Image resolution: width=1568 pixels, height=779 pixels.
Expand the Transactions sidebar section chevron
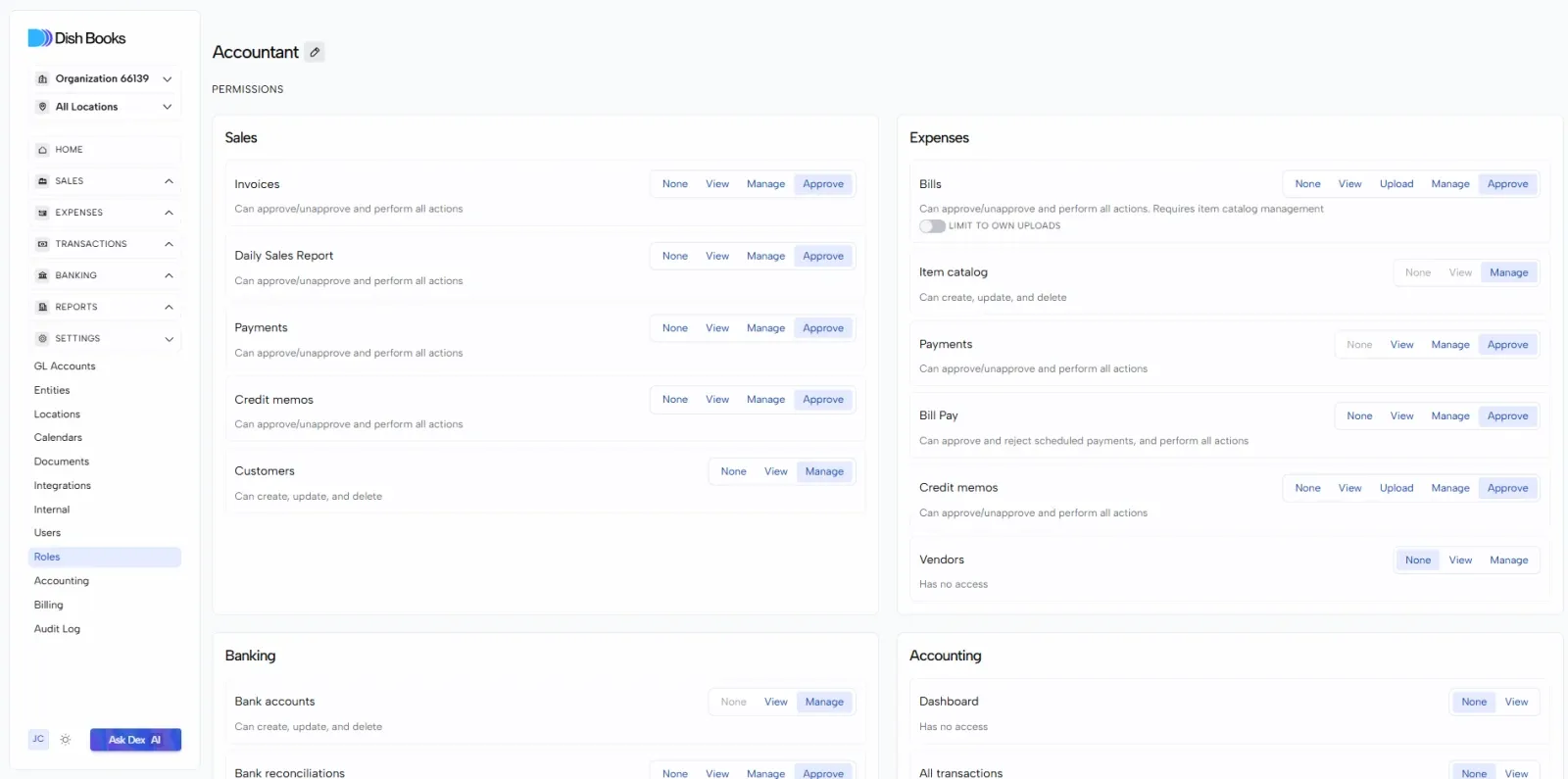click(x=169, y=244)
